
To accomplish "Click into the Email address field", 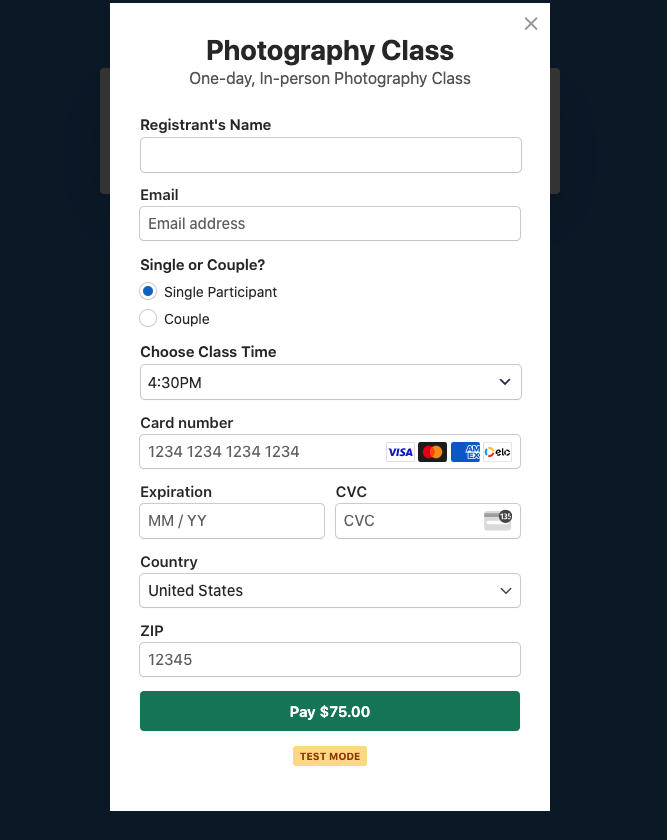I will click(x=330, y=224).
